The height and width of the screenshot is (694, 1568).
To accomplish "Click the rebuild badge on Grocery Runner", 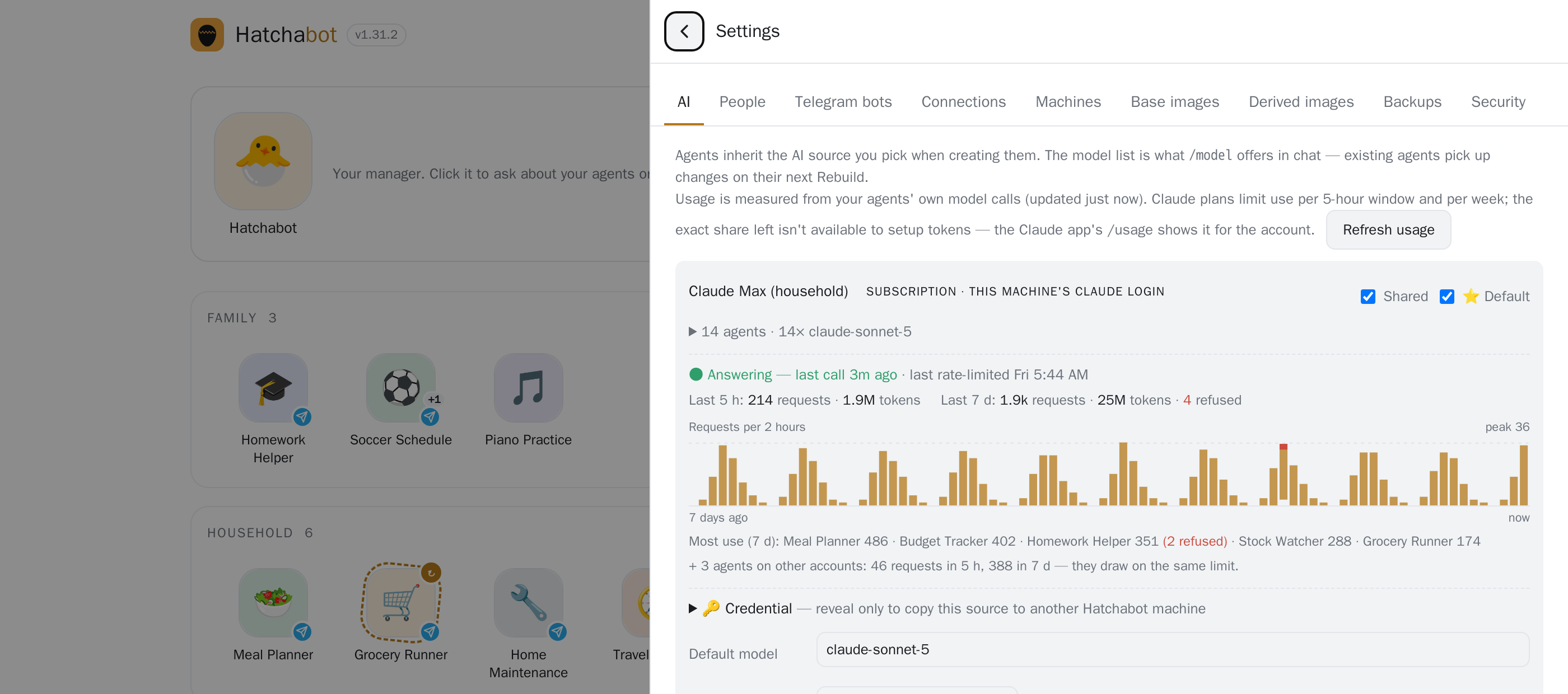I will (x=431, y=573).
